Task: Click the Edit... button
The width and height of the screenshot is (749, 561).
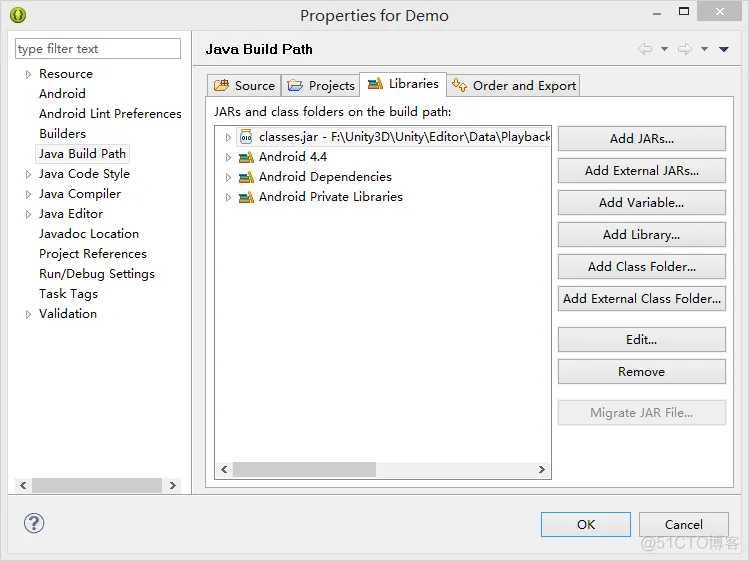Action: (642, 340)
